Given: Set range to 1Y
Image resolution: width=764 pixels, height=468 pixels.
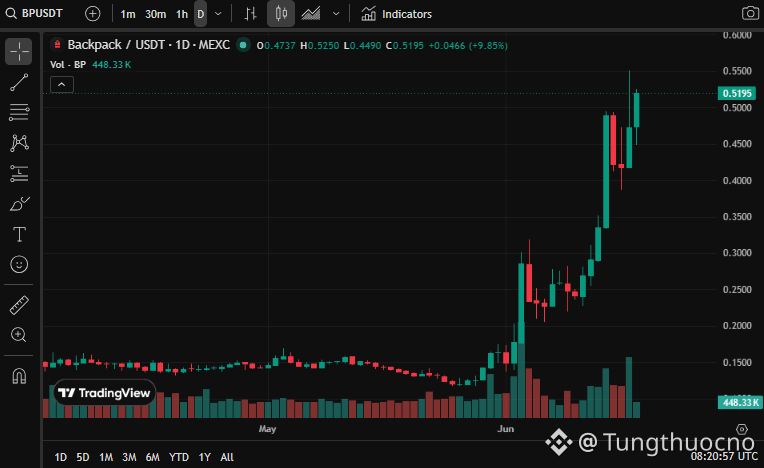Looking at the screenshot, I should pyautogui.click(x=205, y=457).
